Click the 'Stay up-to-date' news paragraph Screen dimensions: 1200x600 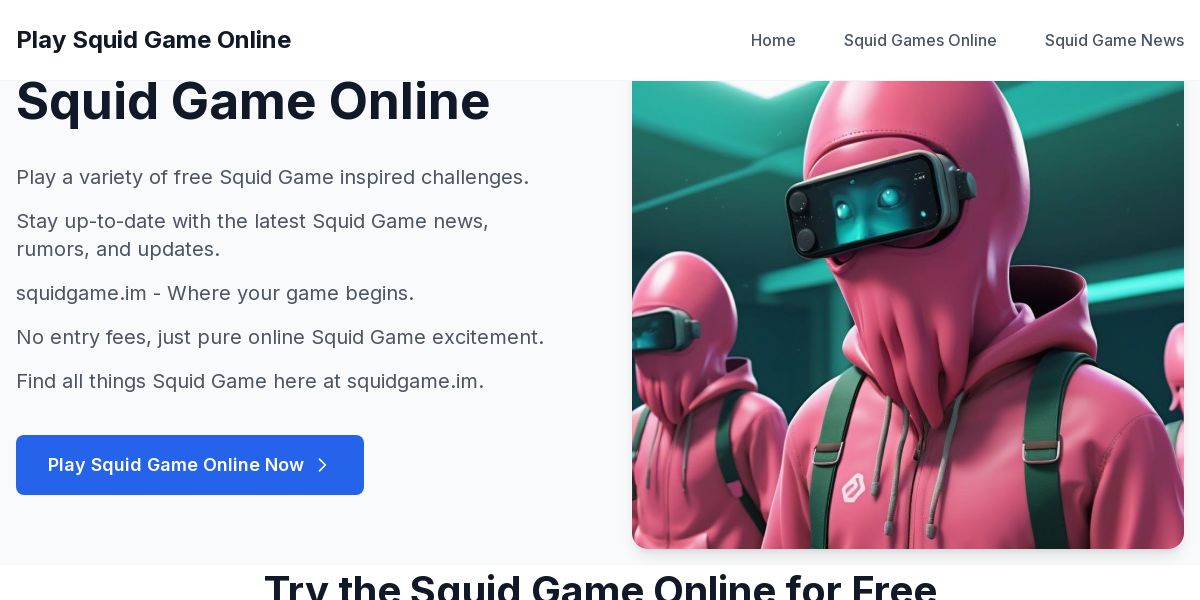253,235
